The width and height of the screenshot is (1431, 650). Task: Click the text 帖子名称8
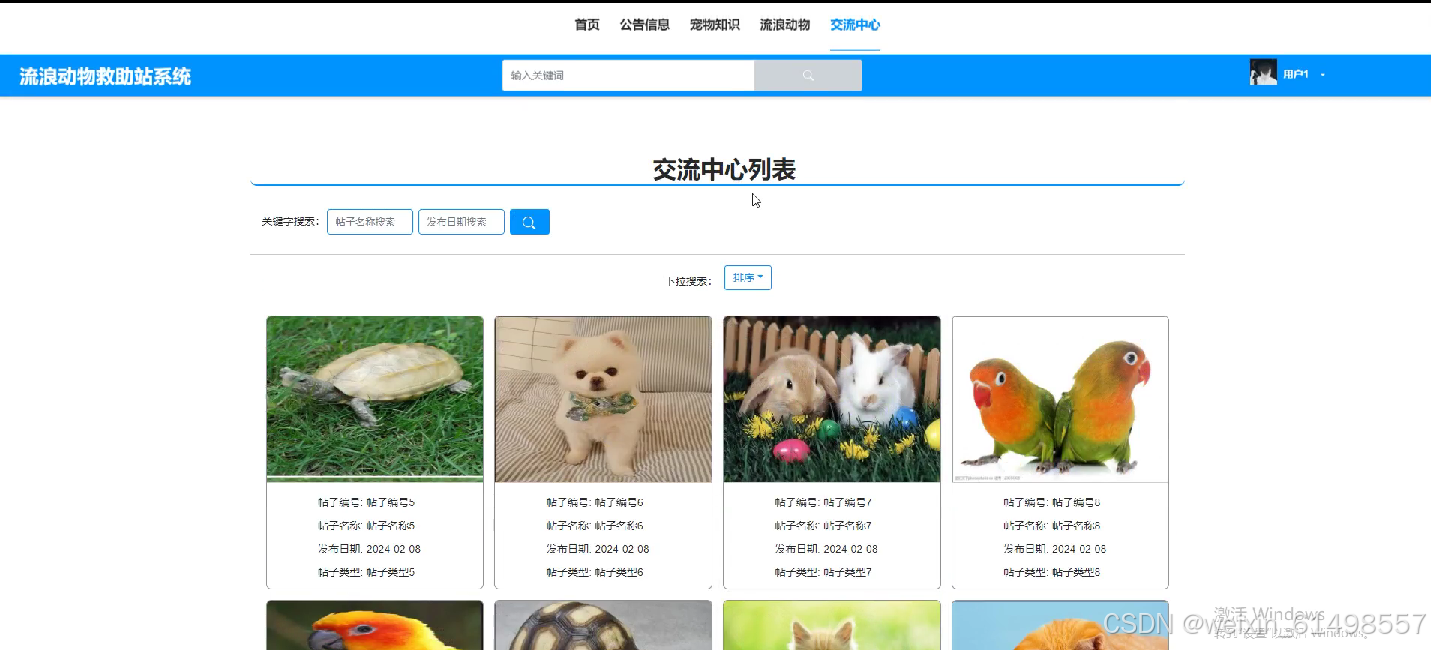coord(1076,526)
